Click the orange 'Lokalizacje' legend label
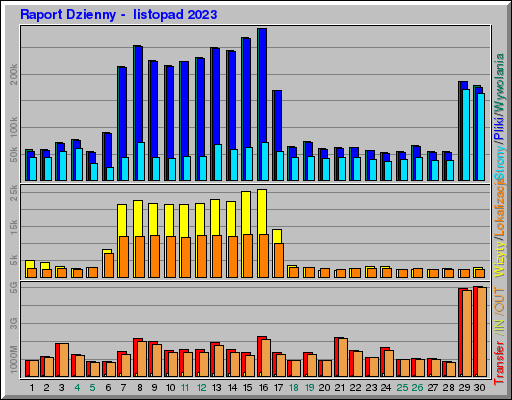The height and width of the screenshot is (400, 512). pos(500,208)
